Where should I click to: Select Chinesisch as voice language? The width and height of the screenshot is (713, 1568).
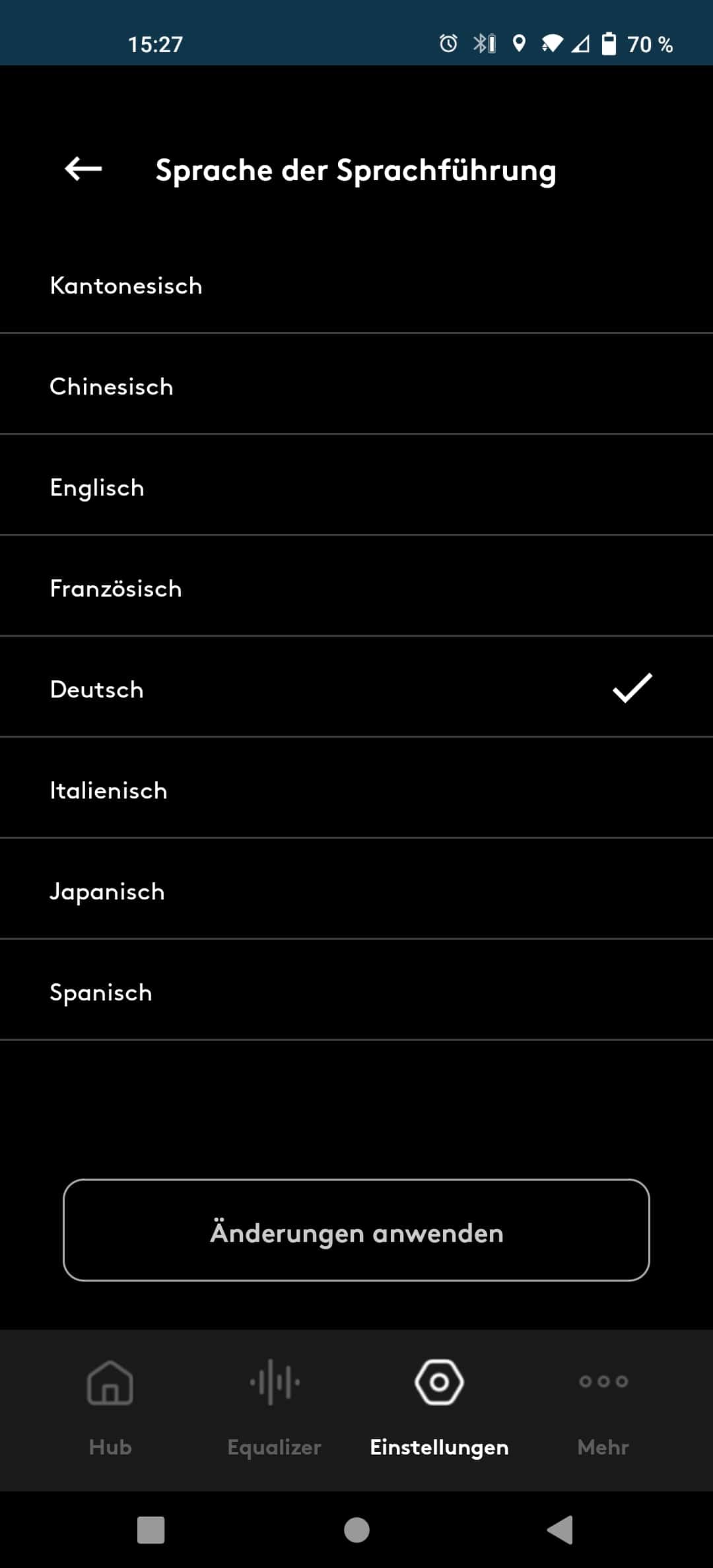(356, 387)
